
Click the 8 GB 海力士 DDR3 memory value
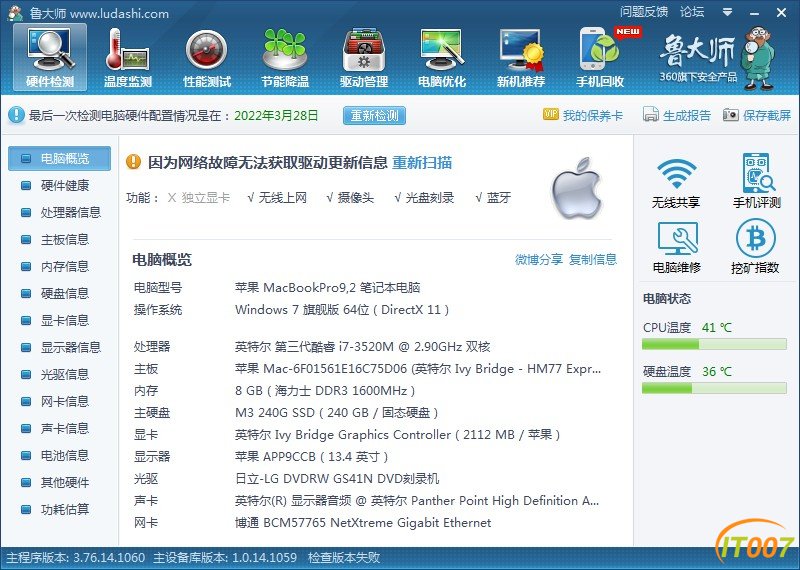325,391
